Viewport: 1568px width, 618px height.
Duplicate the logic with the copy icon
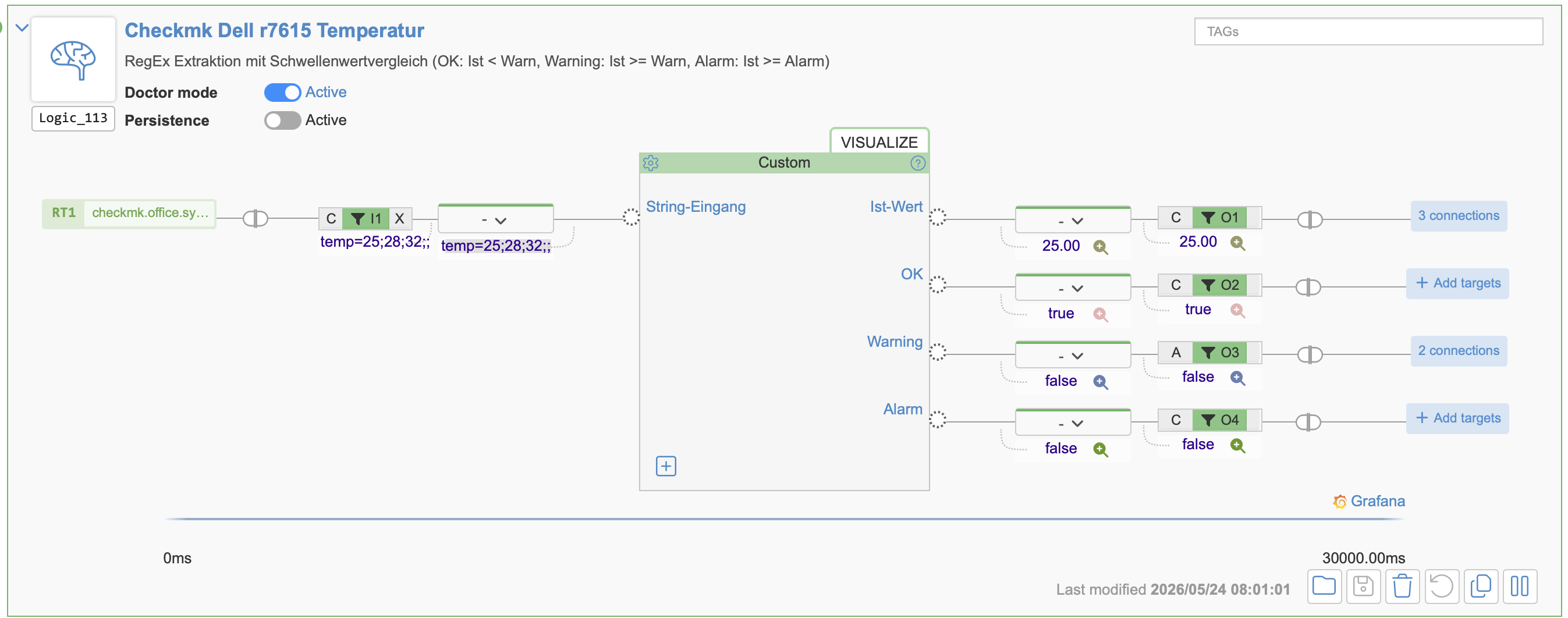click(1480, 586)
